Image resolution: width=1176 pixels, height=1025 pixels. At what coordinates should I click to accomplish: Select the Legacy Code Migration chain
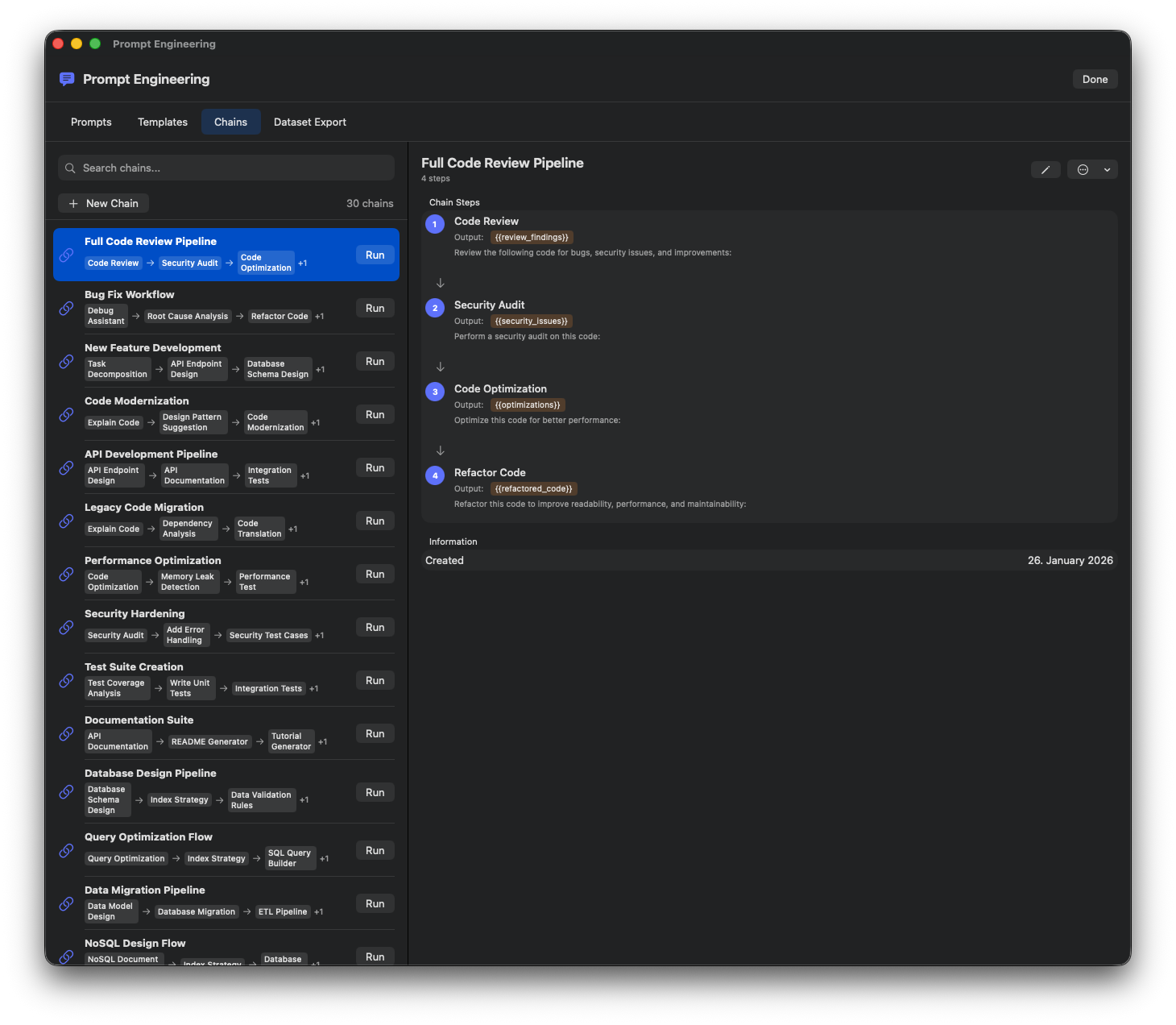pyautogui.click(x=144, y=508)
